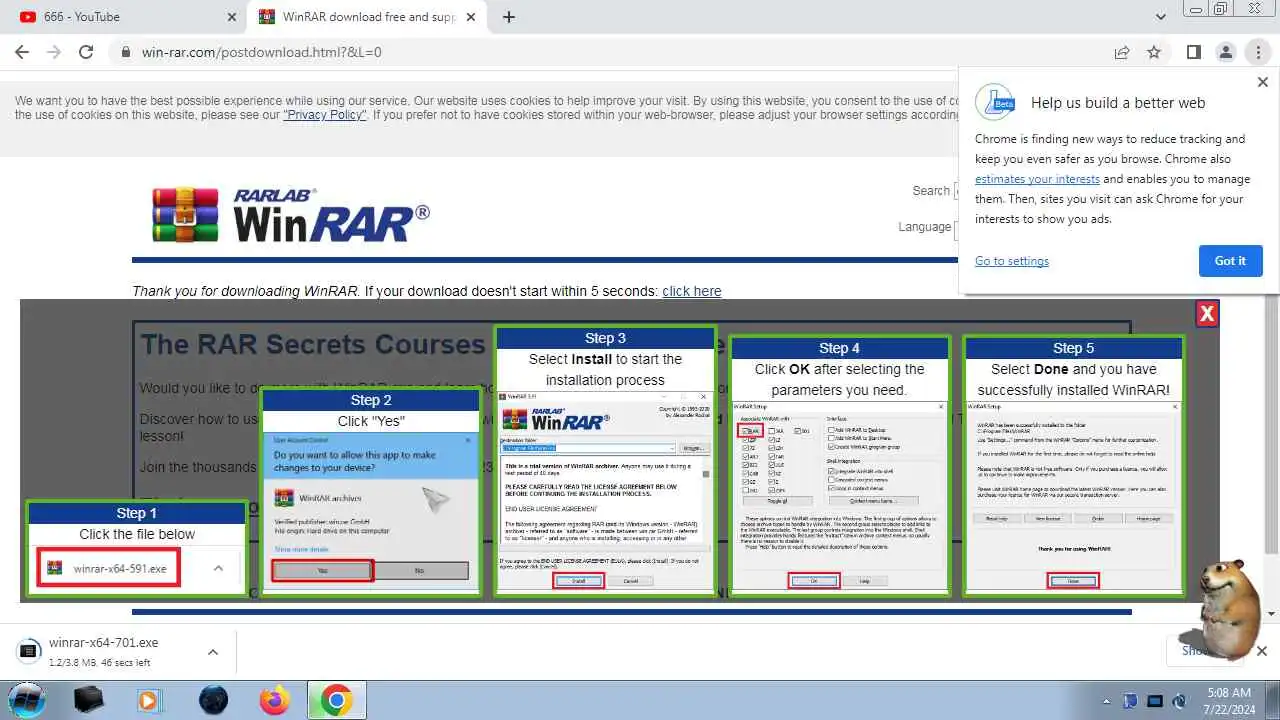1280x720 pixels.
Task: Open the clock showing 5:08 AM
Action: click(x=1228, y=700)
